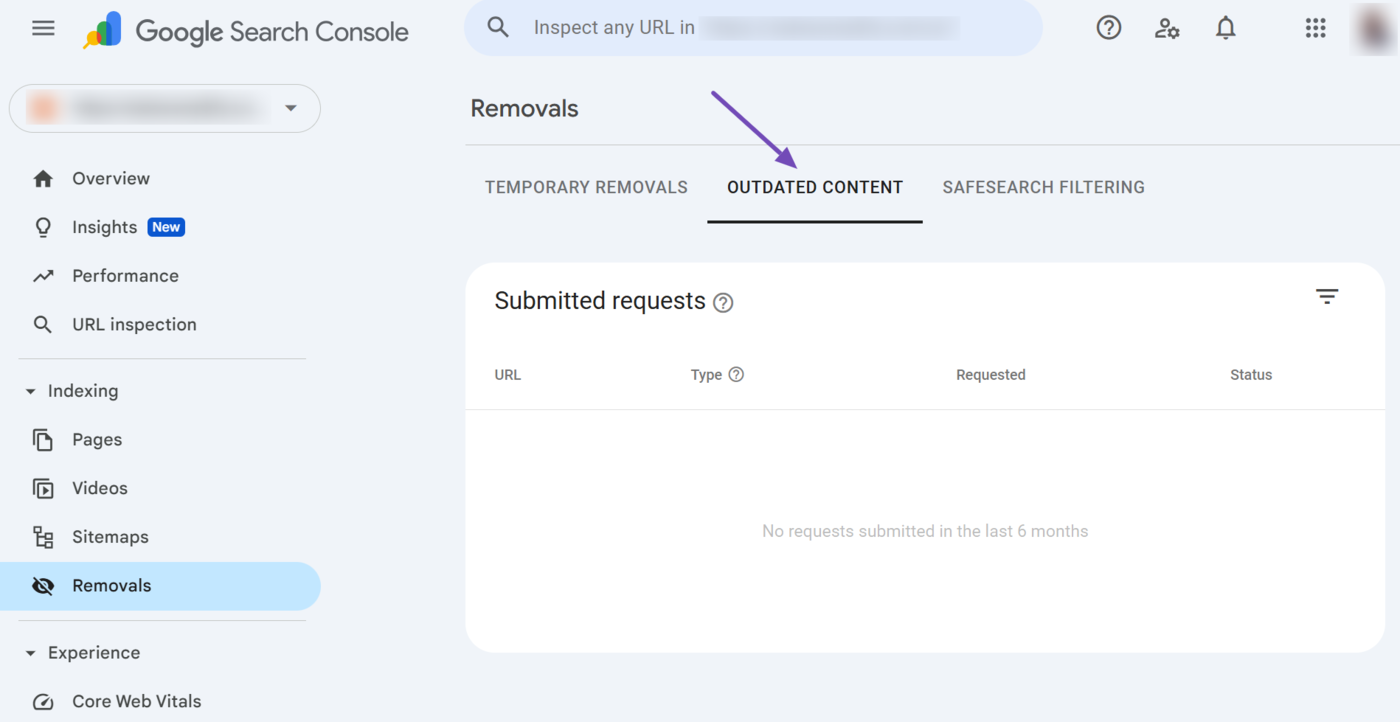1400x722 pixels.
Task: Open the Google apps grid
Action: [1315, 28]
